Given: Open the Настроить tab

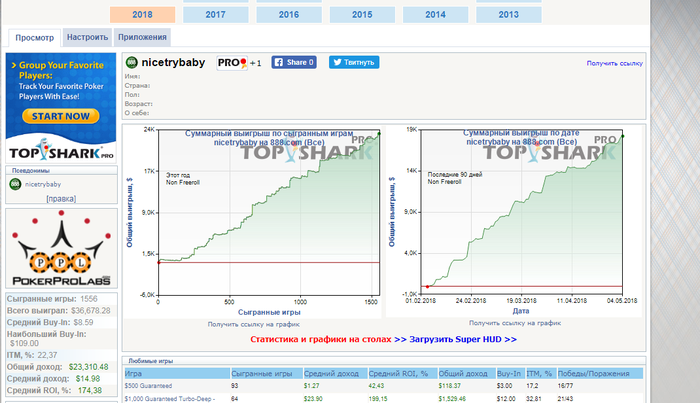Looking at the screenshot, I should [x=88, y=37].
